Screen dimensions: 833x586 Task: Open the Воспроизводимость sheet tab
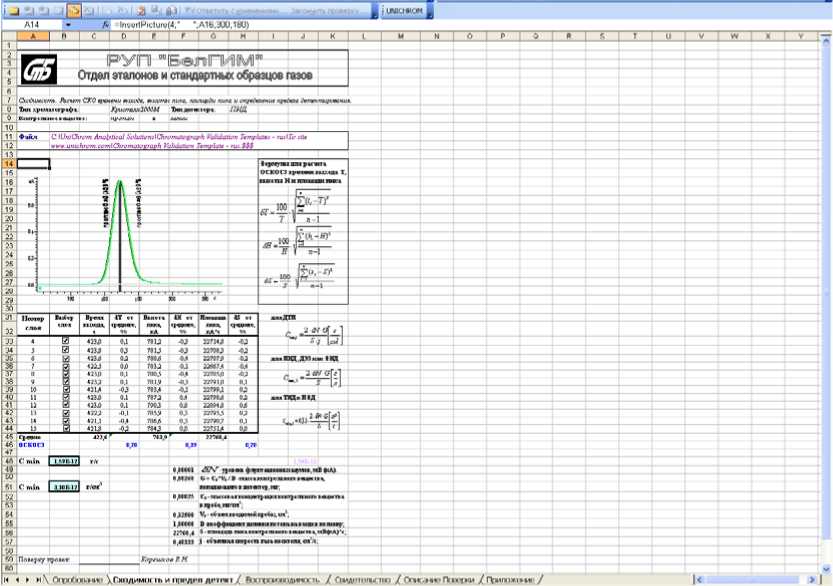(283, 580)
